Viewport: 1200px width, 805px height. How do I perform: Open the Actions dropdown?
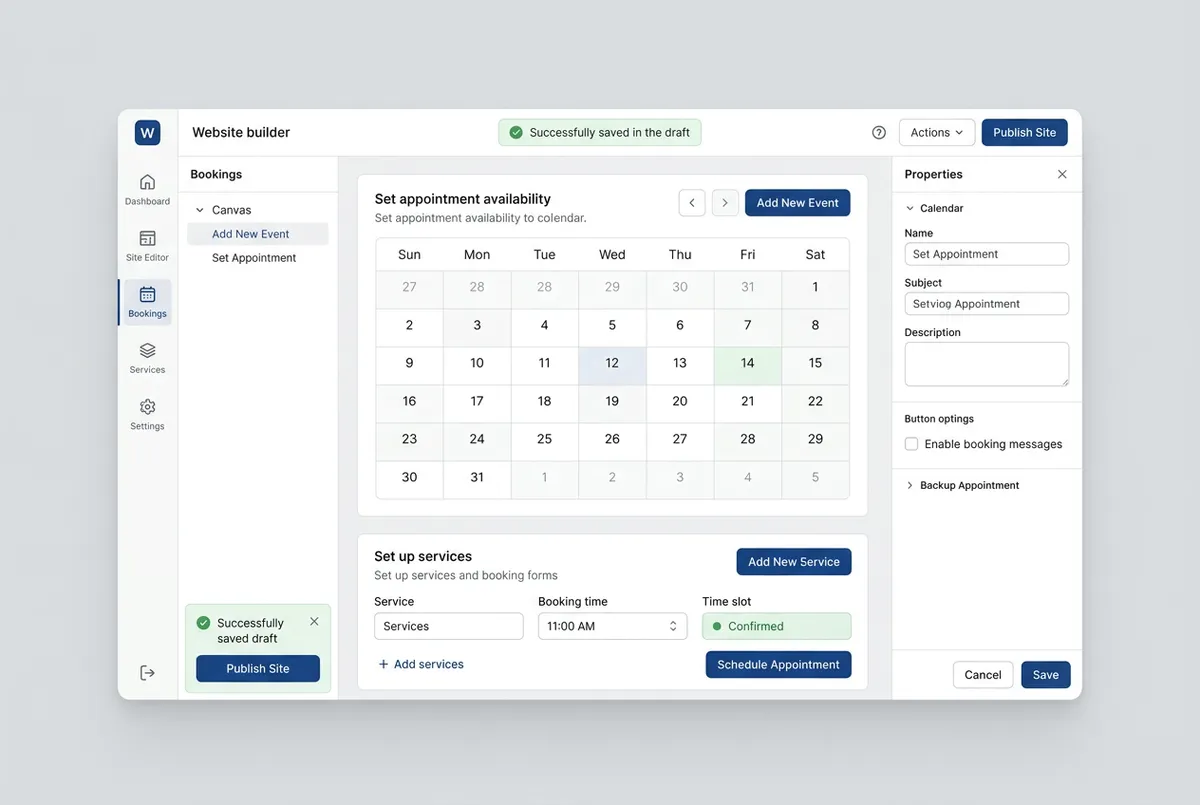click(937, 132)
